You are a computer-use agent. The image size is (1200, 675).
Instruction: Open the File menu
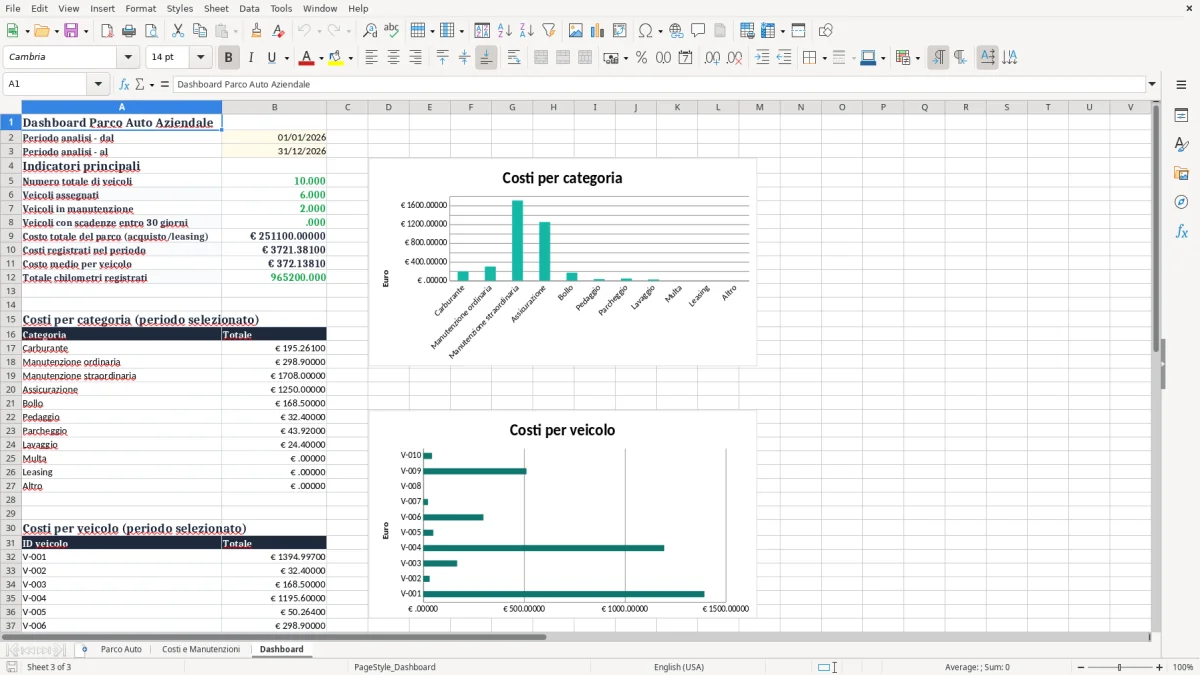pos(12,8)
